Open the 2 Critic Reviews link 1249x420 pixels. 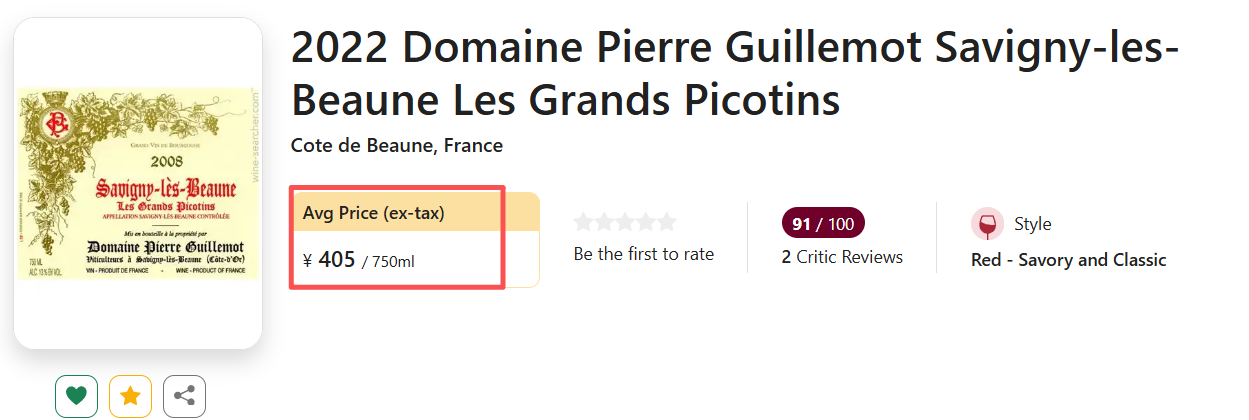842,257
